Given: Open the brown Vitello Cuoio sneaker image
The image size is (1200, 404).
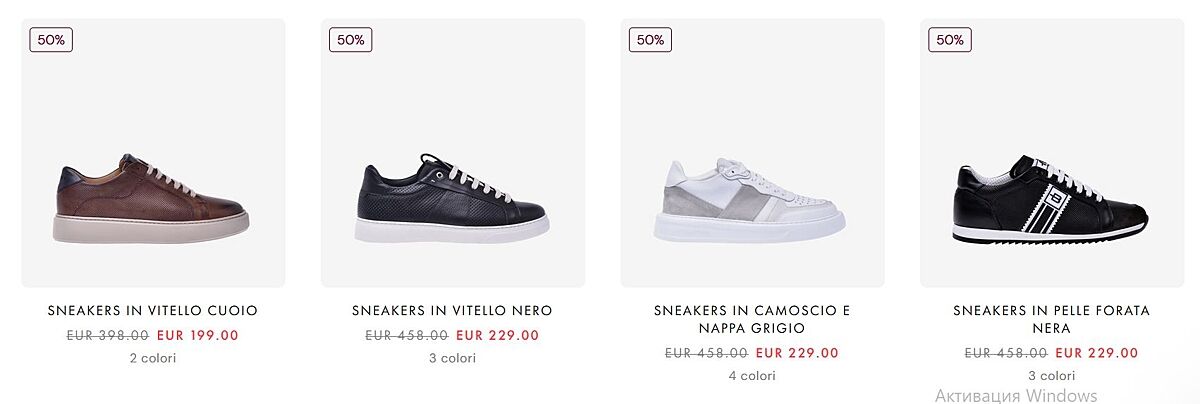Looking at the screenshot, I should tap(153, 197).
